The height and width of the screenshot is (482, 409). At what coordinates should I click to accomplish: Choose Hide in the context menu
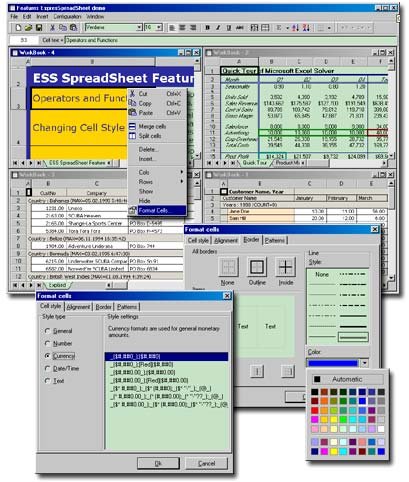pyautogui.click(x=157, y=201)
